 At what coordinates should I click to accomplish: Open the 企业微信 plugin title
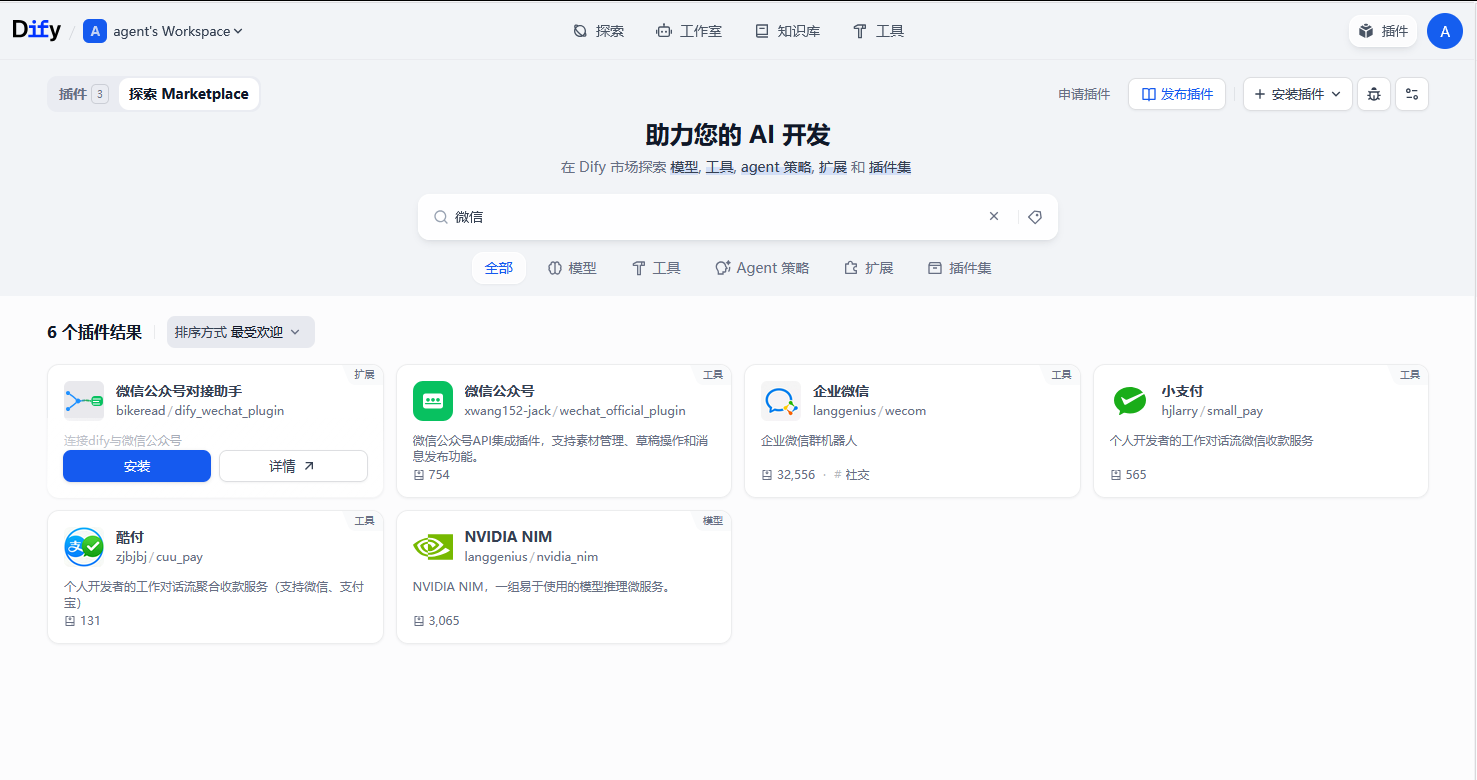(x=841, y=391)
